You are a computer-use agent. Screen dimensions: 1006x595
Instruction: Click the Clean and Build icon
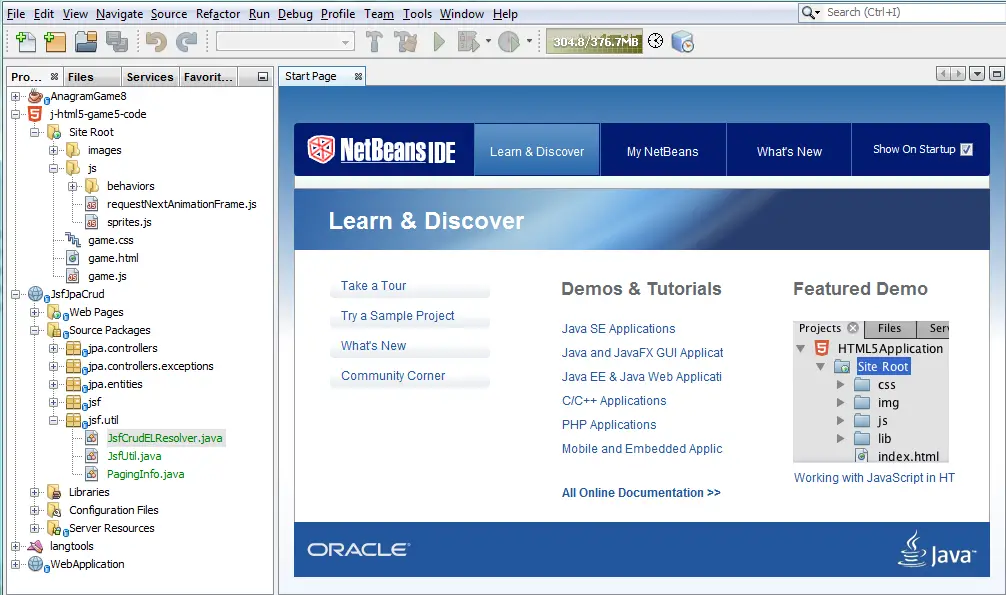[x=405, y=42]
